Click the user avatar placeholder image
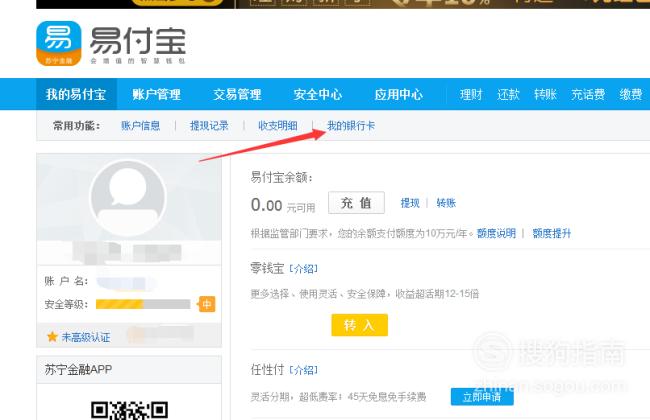Image resolution: width=650 pixels, height=420 pixels. pyautogui.click(x=128, y=198)
